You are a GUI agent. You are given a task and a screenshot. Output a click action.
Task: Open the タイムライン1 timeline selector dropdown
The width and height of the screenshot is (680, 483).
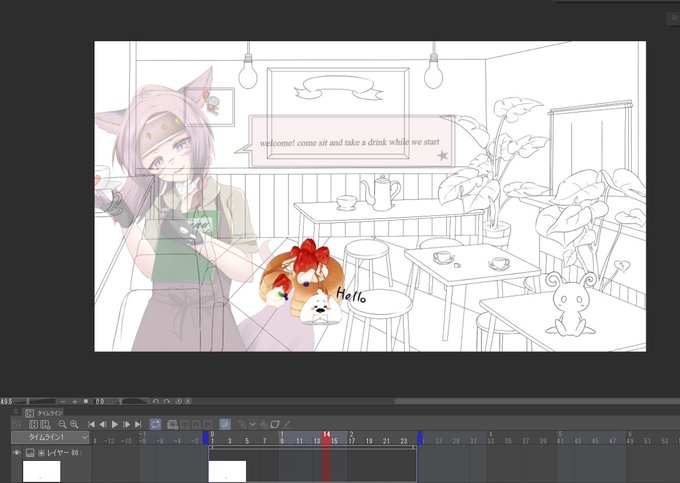click(x=50, y=437)
